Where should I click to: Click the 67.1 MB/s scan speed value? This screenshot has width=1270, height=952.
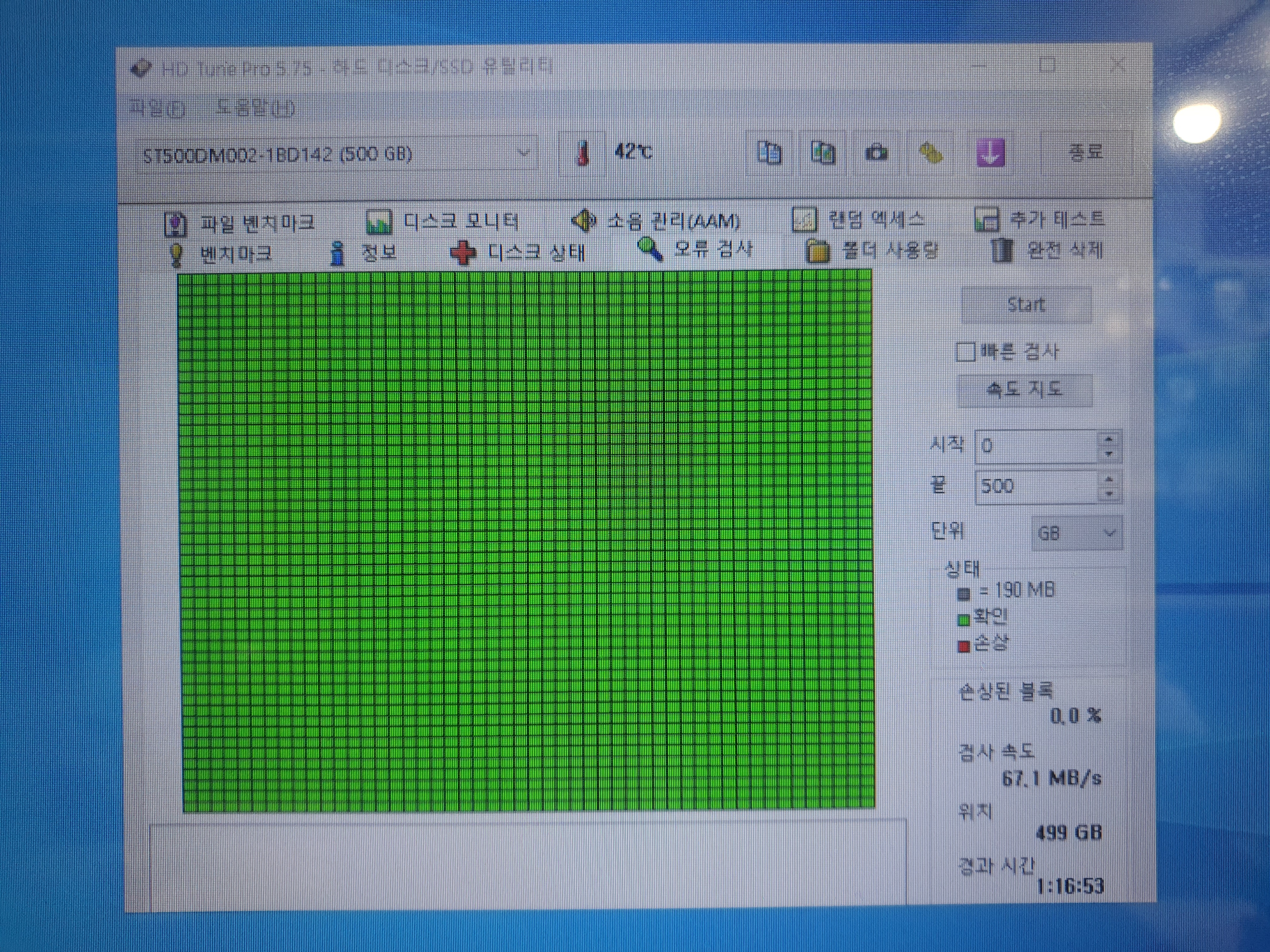pyautogui.click(x=1051, y=778)
